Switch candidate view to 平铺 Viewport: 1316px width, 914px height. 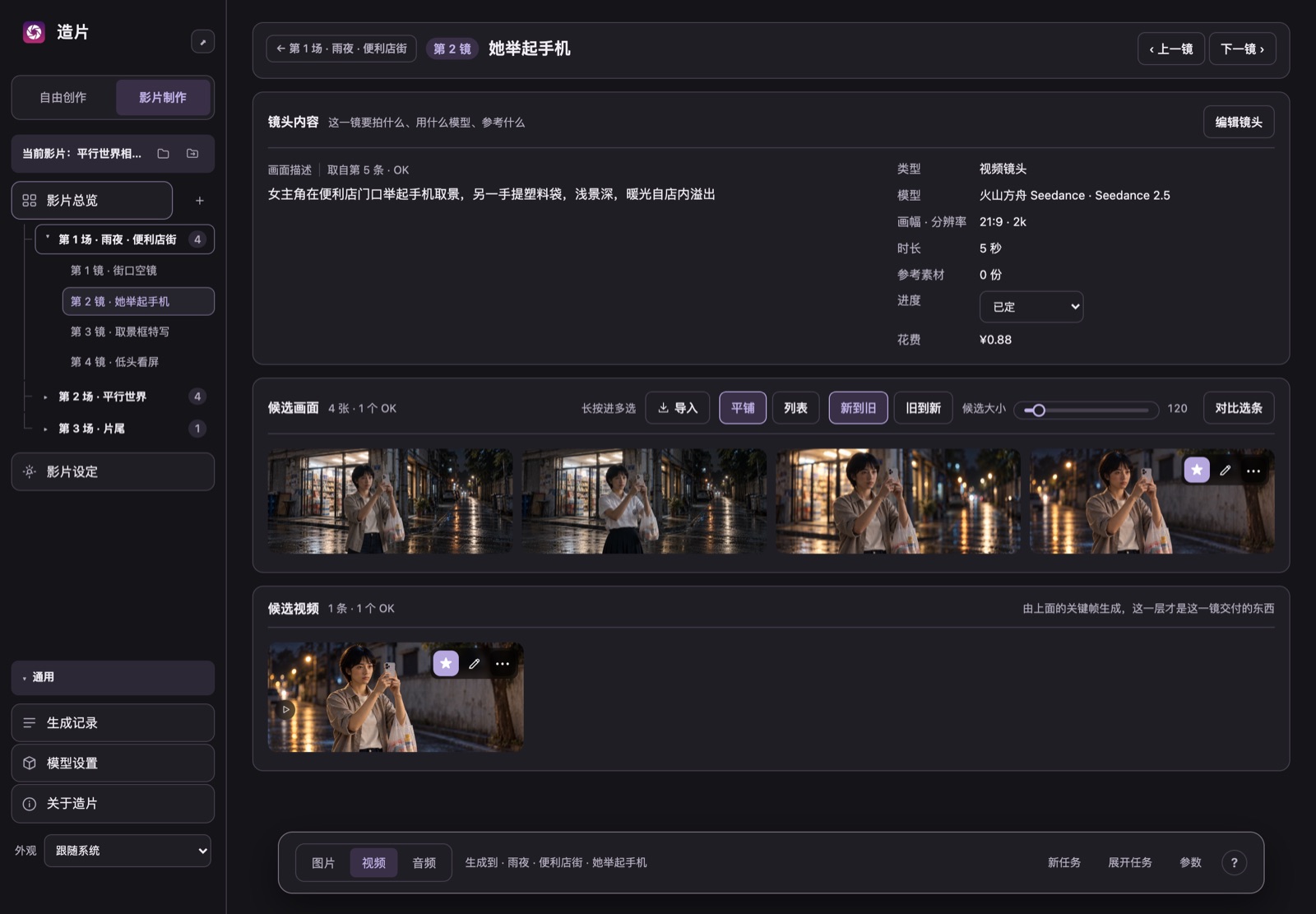[743, 408]
